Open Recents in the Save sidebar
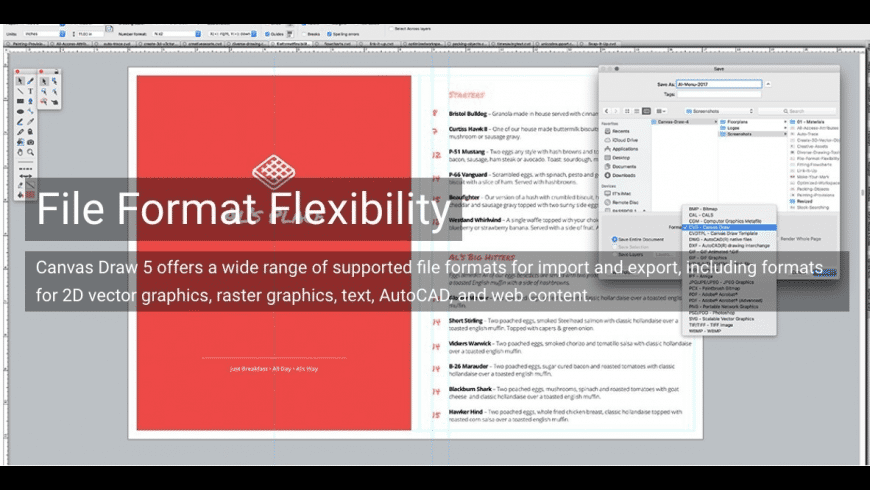870x490 pixels. (x=617, y=131)
